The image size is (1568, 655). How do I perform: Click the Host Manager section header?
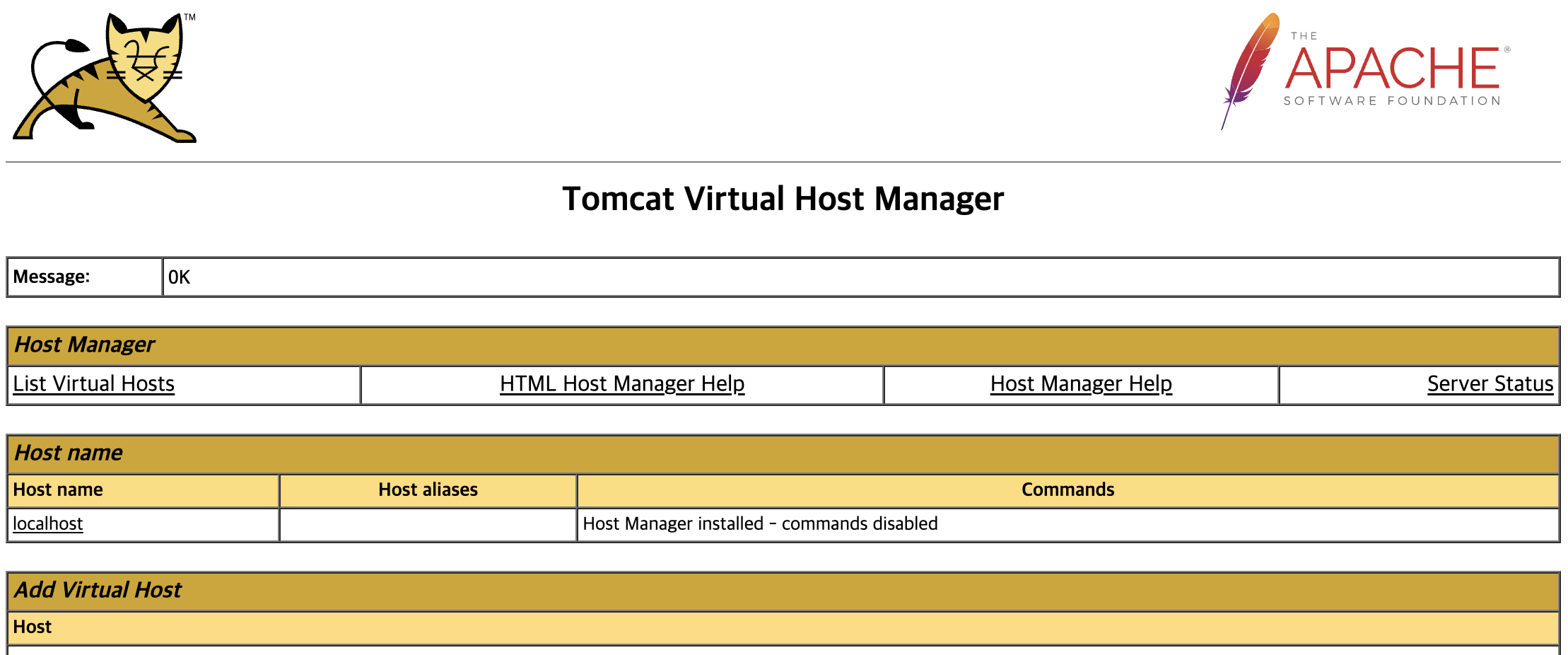click(x=783, y=346)
